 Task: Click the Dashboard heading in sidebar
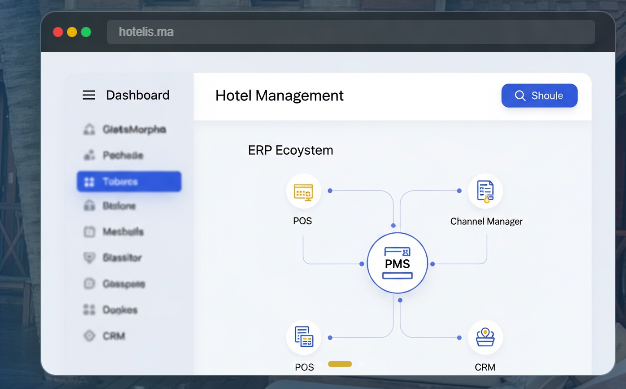coord(138,95)
